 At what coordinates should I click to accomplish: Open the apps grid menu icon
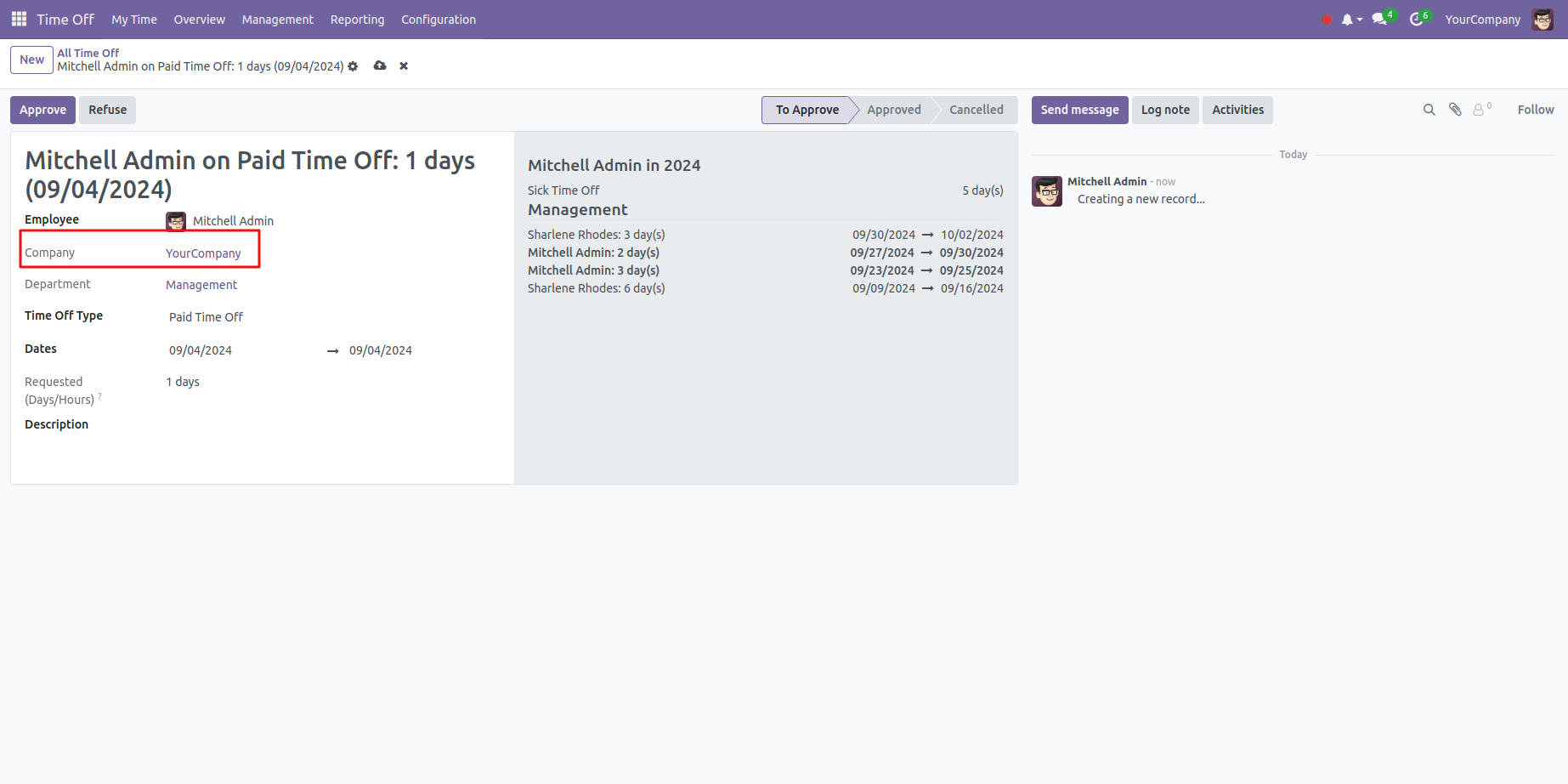pyautogui.click(x=19, y=19)
